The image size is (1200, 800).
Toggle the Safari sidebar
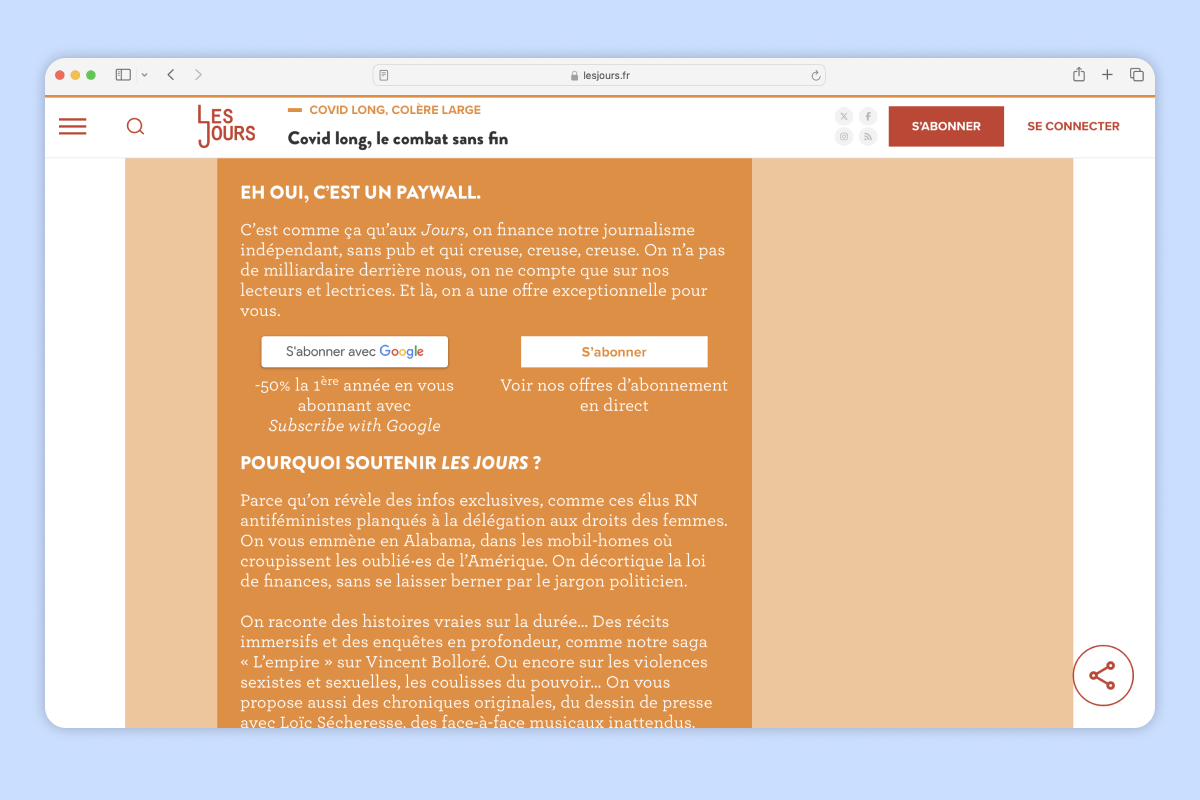coord(123,75)
